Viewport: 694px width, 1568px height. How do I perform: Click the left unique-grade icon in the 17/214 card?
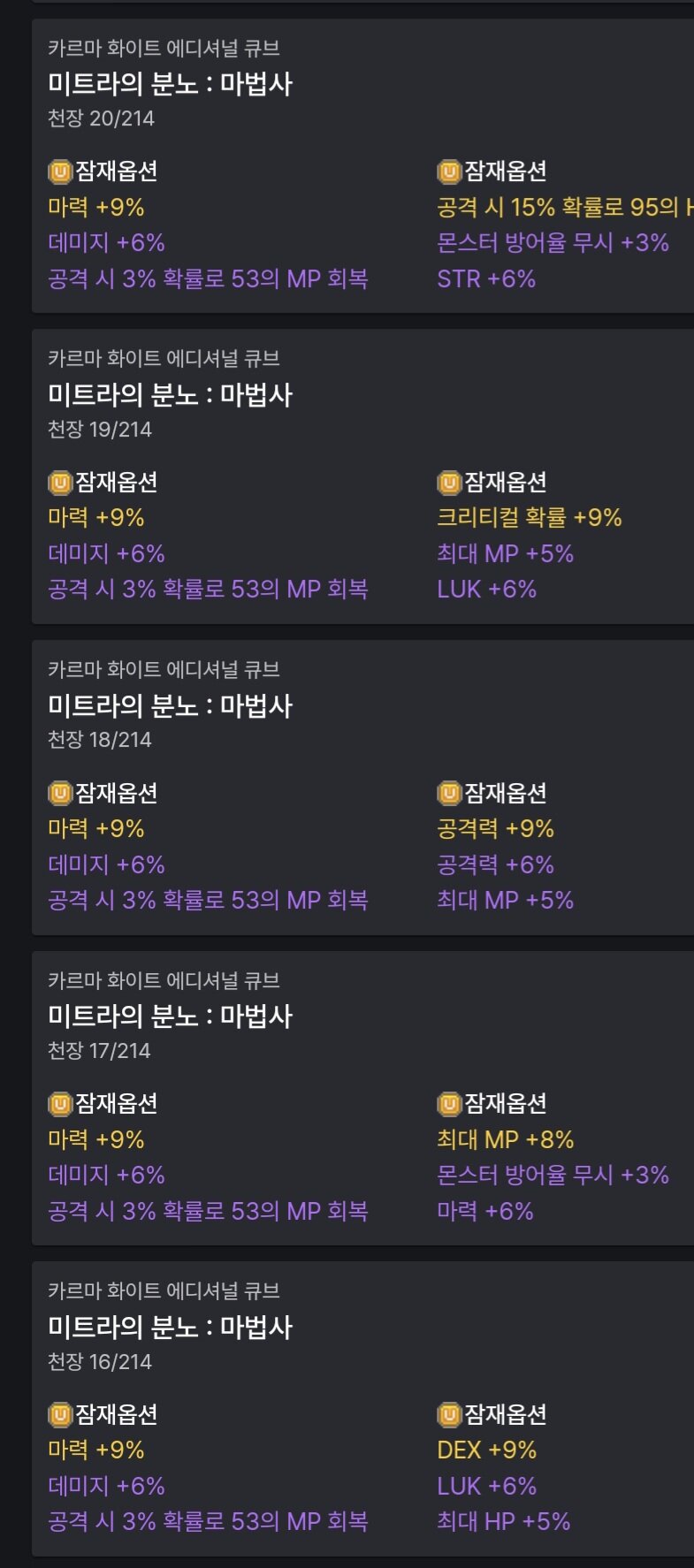click(60, 1103)
